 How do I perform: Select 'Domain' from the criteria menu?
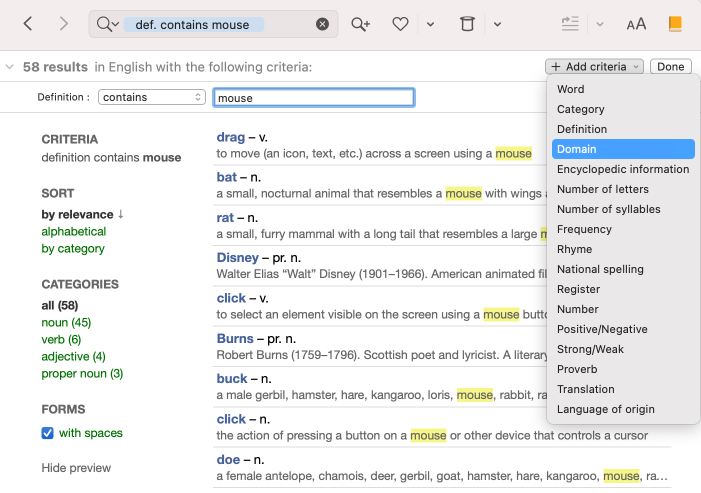[x=577, y=149]
